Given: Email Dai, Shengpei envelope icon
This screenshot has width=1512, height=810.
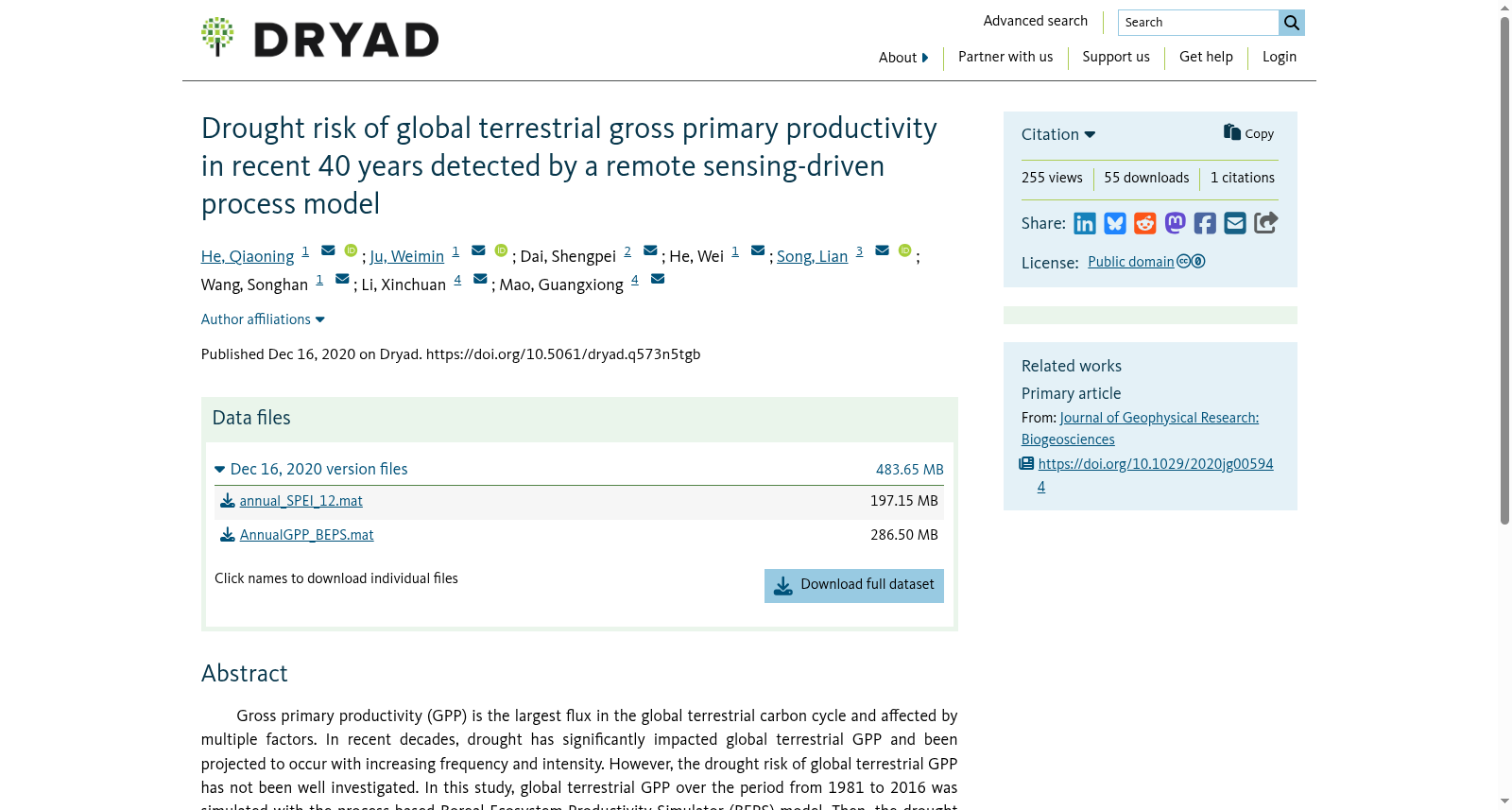Looking at the screenshot, I should [x=650, y=250].
